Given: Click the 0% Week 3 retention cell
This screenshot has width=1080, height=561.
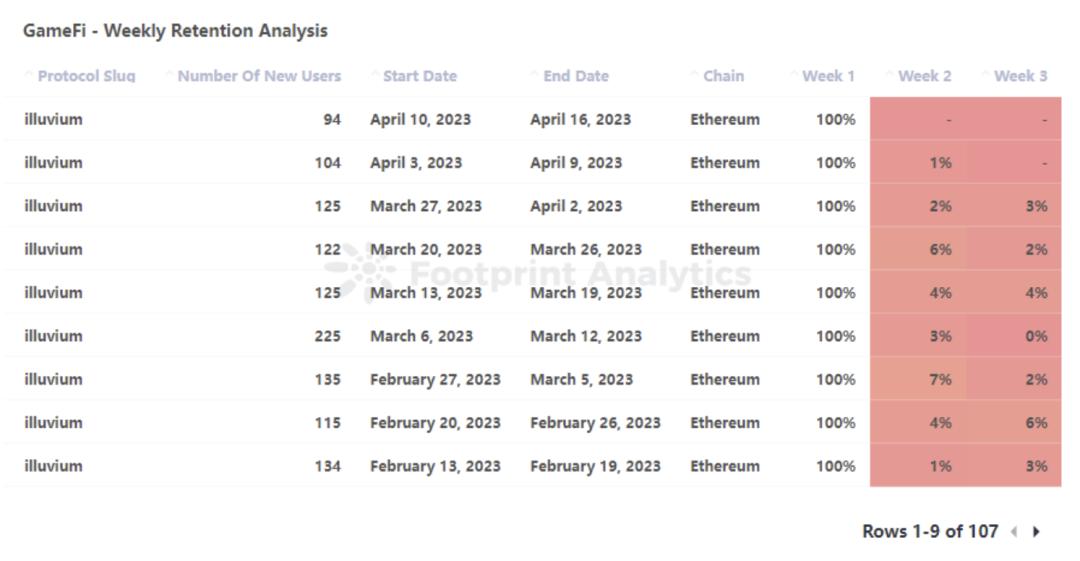Looking at the screenshot, I should (x=1036, y=336).
